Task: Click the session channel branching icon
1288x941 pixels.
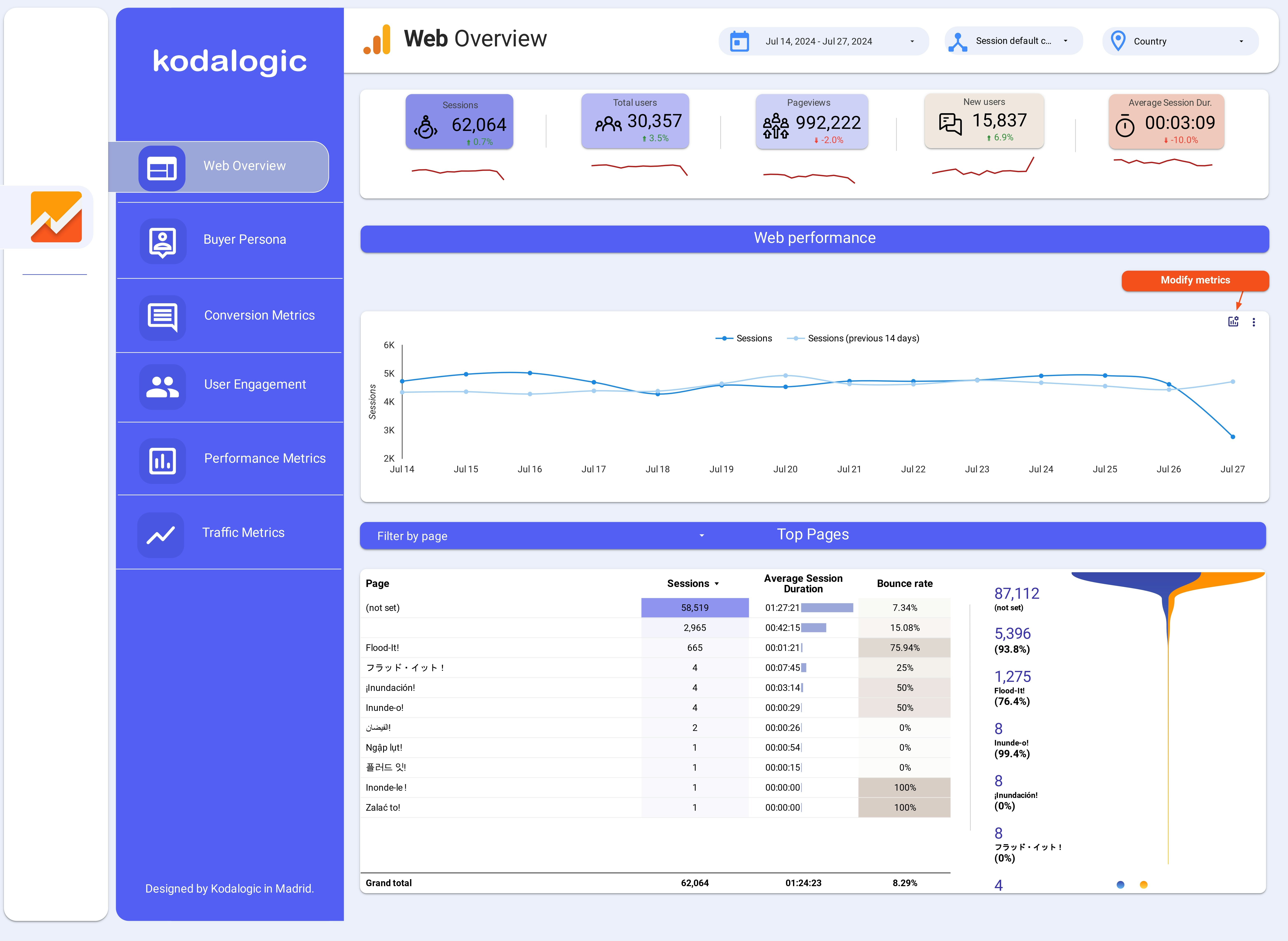Action: pos(958,42)
